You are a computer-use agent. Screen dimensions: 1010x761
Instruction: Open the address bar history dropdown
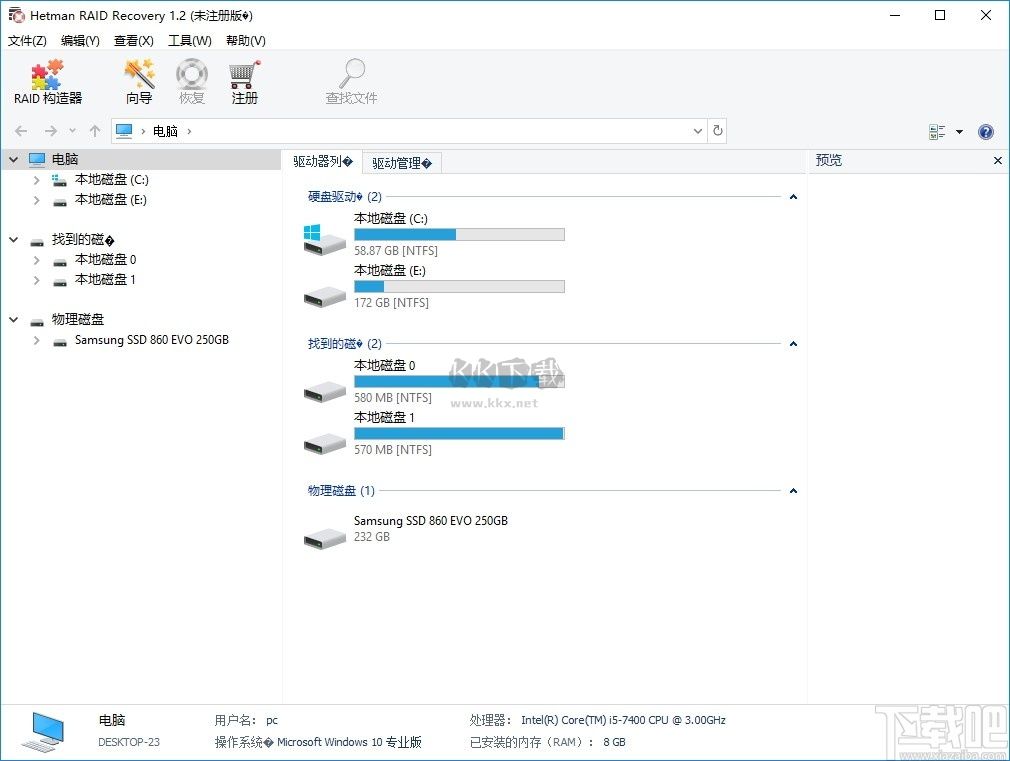698,131
